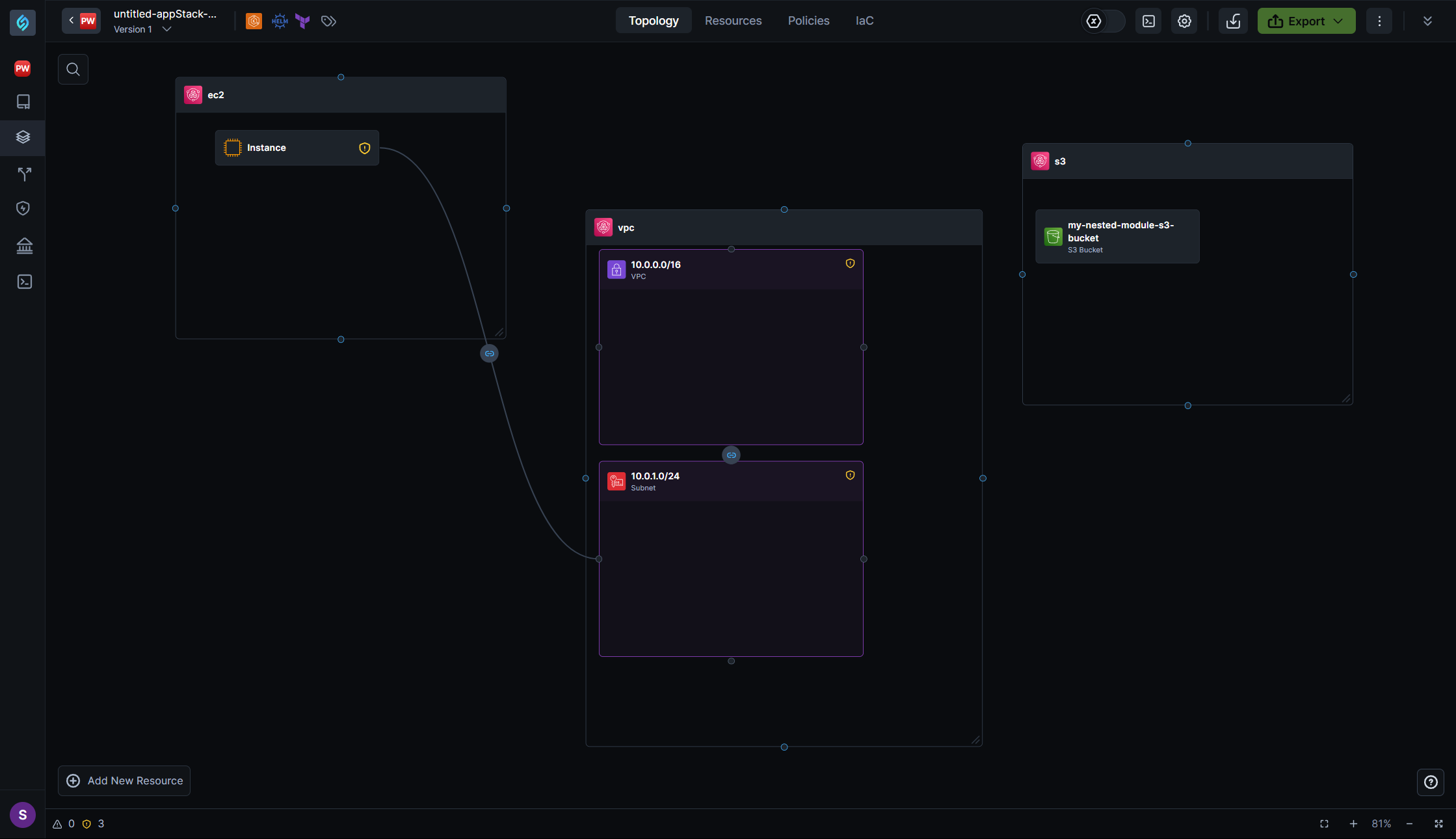Click the user avatar S

tap(23, 815)
